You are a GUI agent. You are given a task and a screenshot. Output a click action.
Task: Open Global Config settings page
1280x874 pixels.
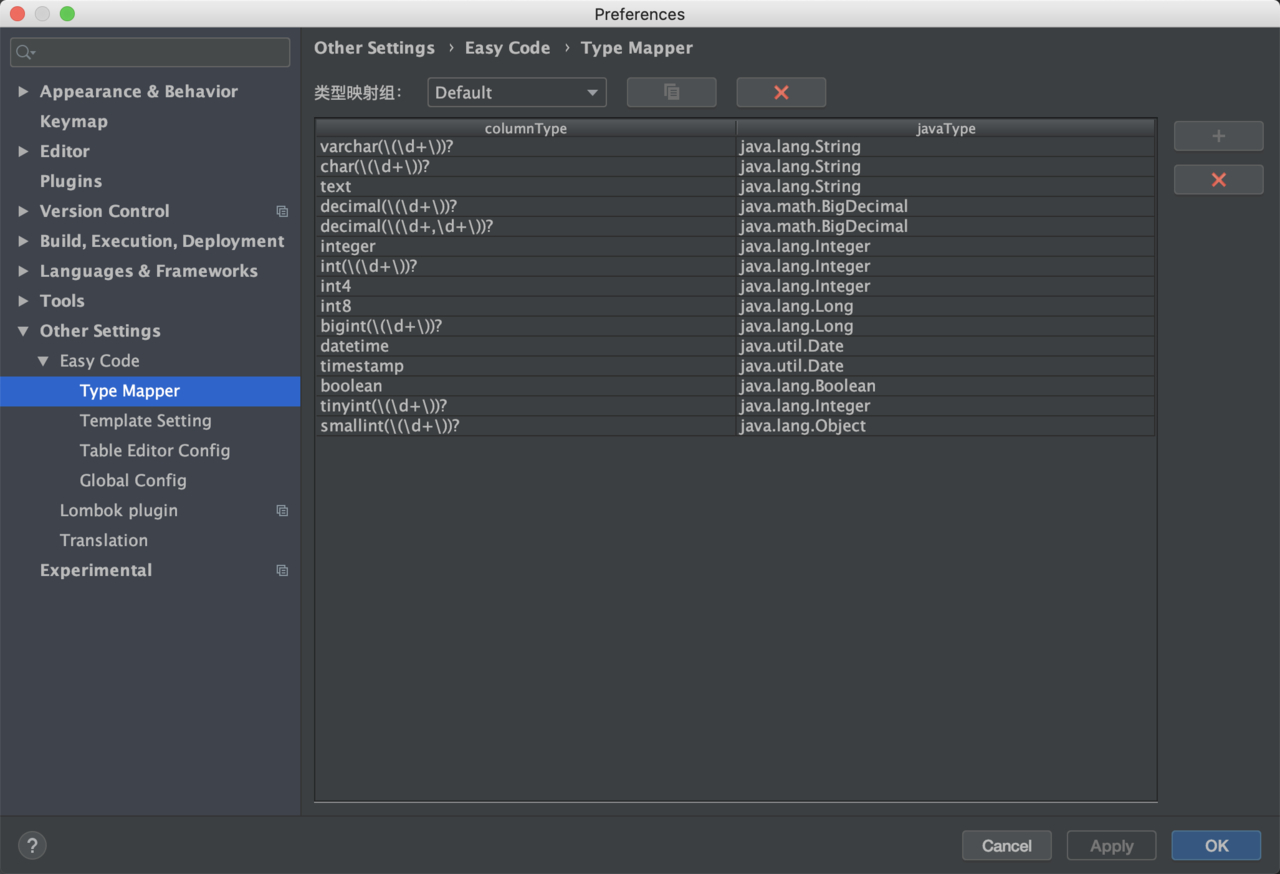(132, 481)
